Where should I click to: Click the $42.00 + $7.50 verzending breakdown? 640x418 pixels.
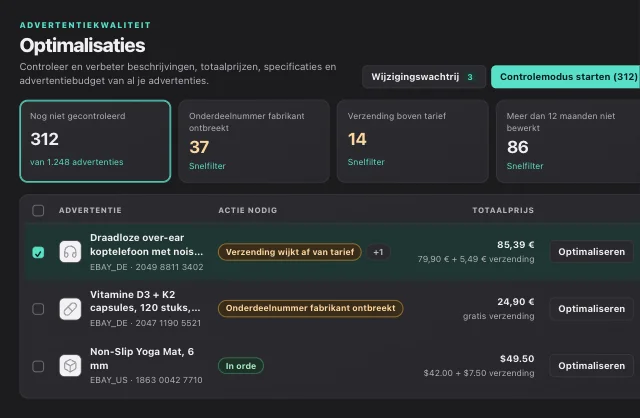479,373
